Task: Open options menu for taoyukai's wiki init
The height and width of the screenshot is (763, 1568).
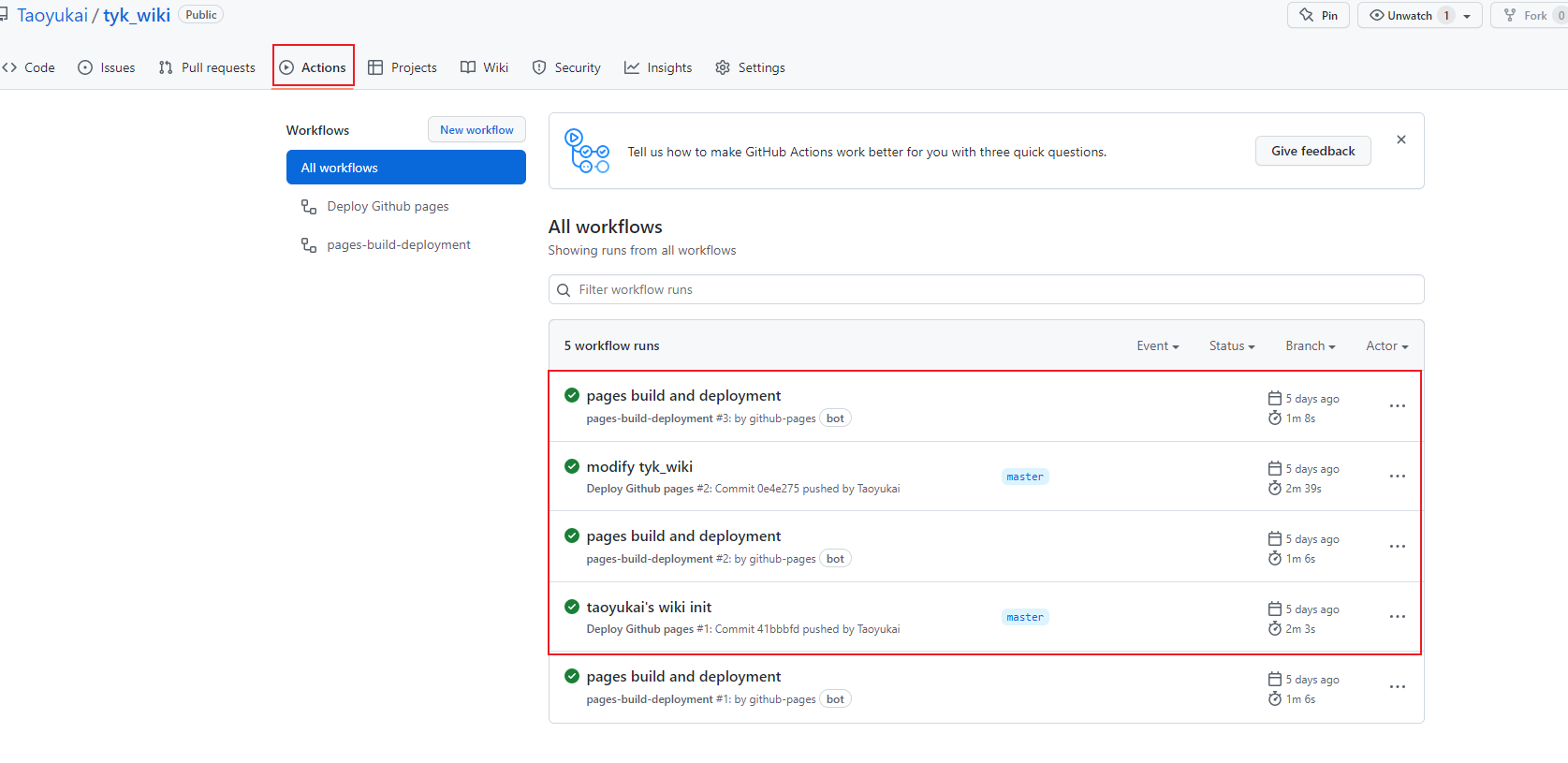Action: [x=1398, y=616]
